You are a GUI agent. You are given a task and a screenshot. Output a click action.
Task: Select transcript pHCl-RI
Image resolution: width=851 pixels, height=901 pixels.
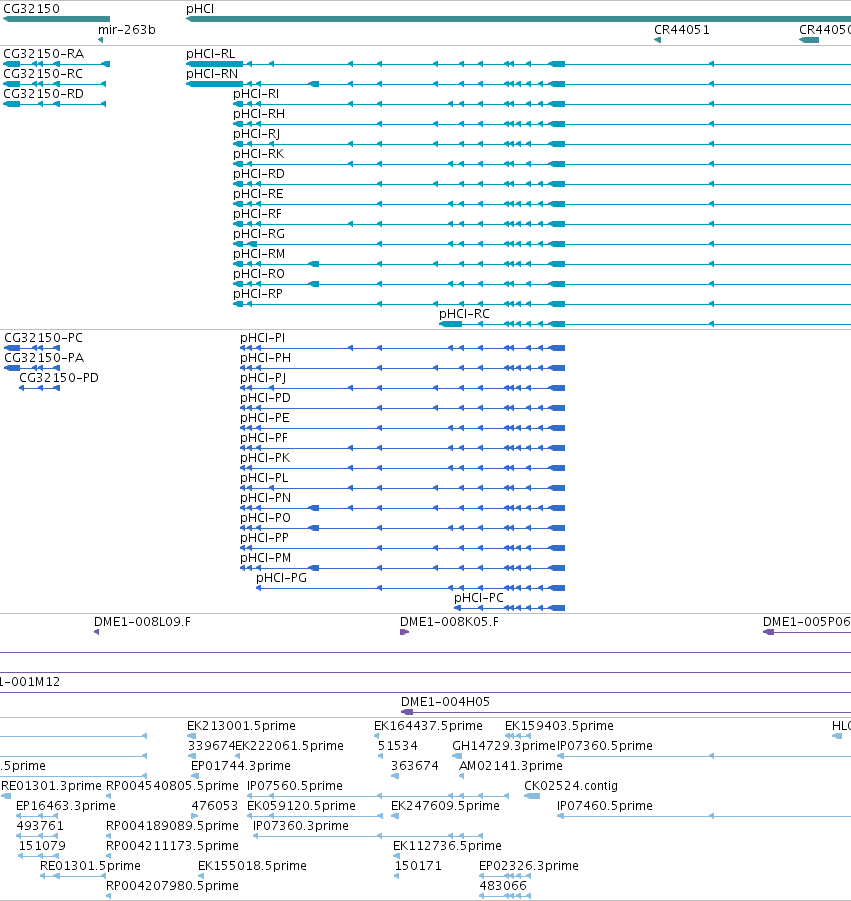coord(256,94)
